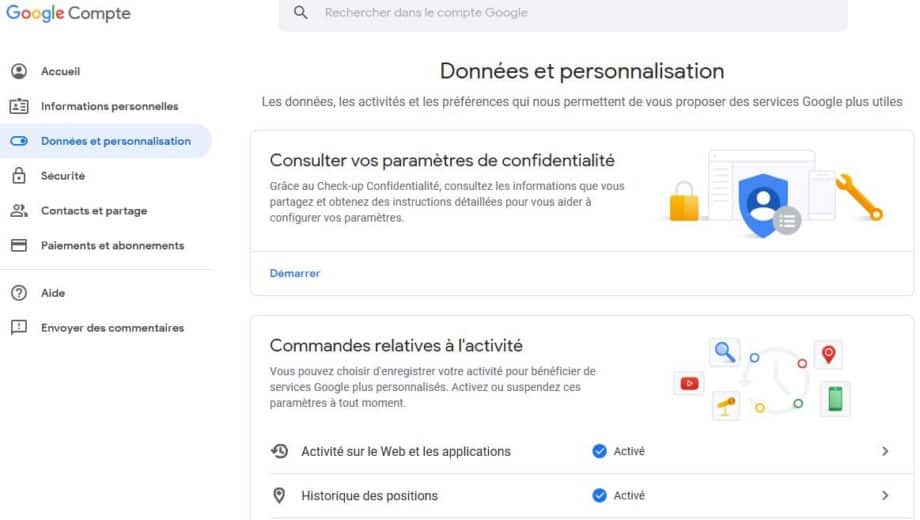Open Informations personnelles section

tap(110, 106)
